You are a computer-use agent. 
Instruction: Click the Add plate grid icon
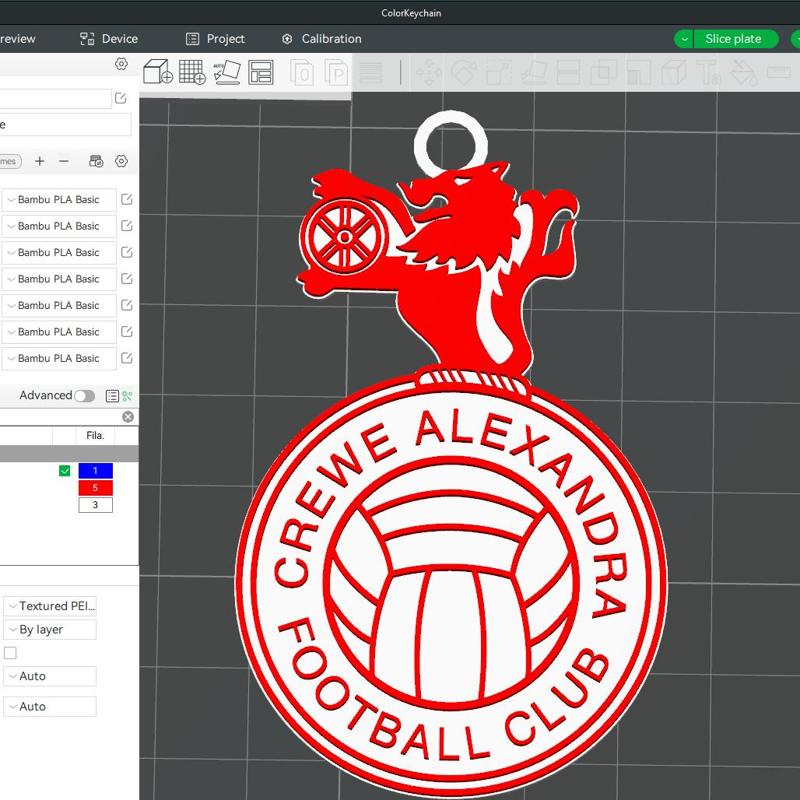192,72
